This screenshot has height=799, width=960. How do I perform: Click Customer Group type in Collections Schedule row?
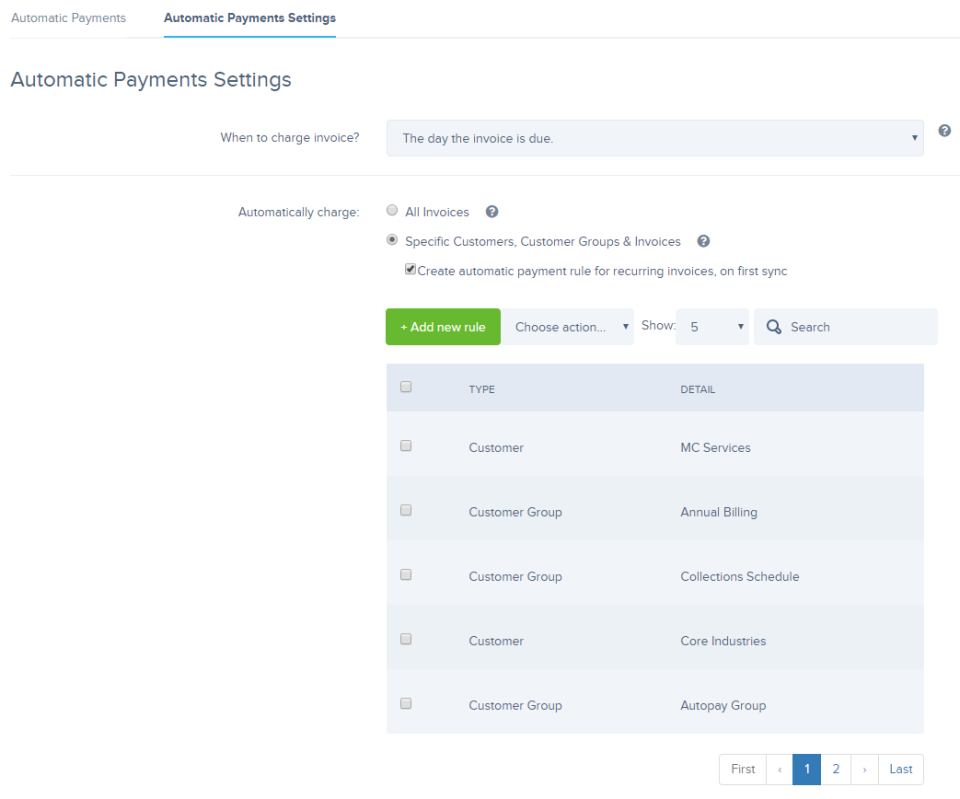(515, 576)
